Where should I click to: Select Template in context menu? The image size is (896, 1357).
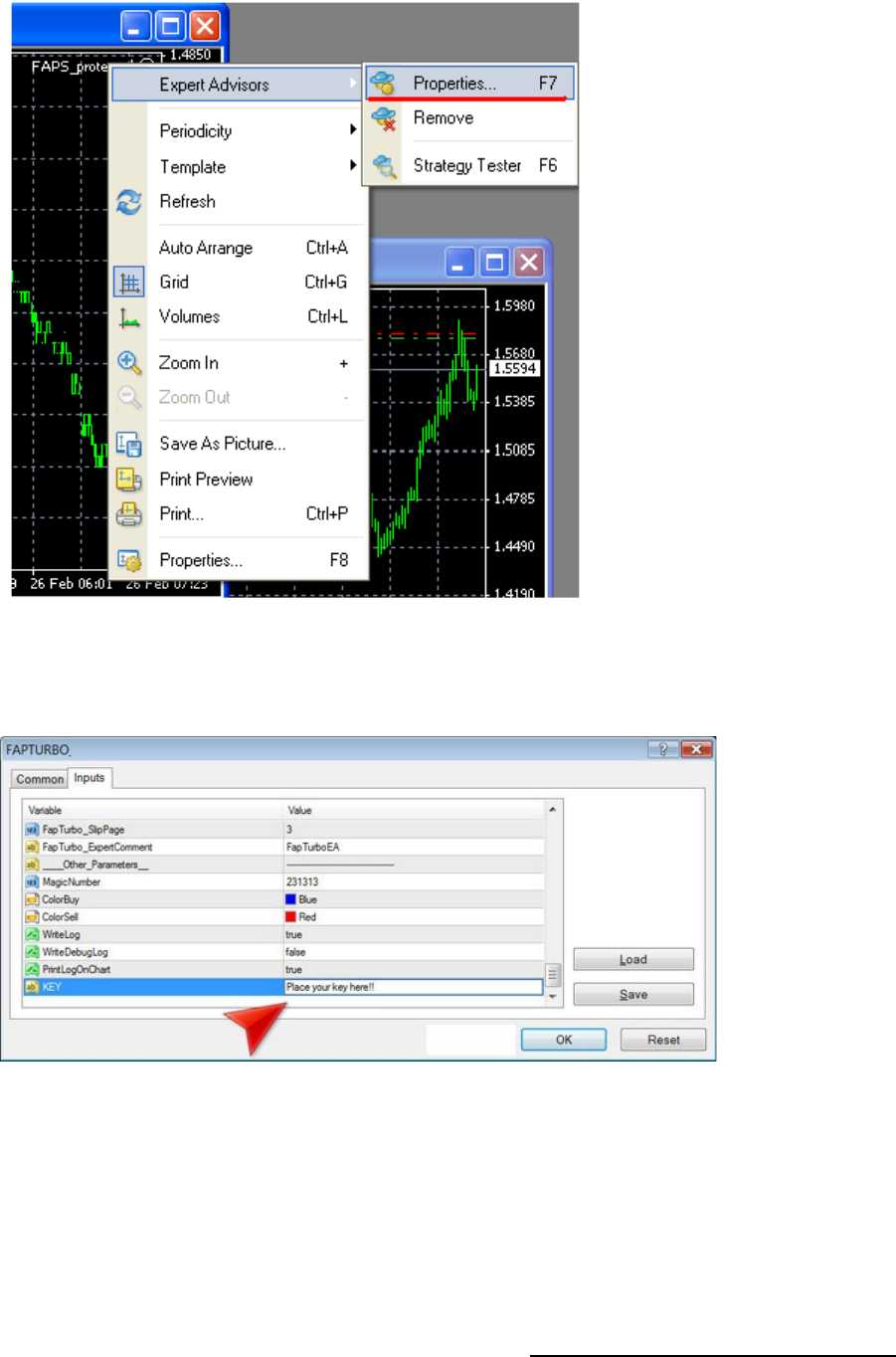point(193,167)
